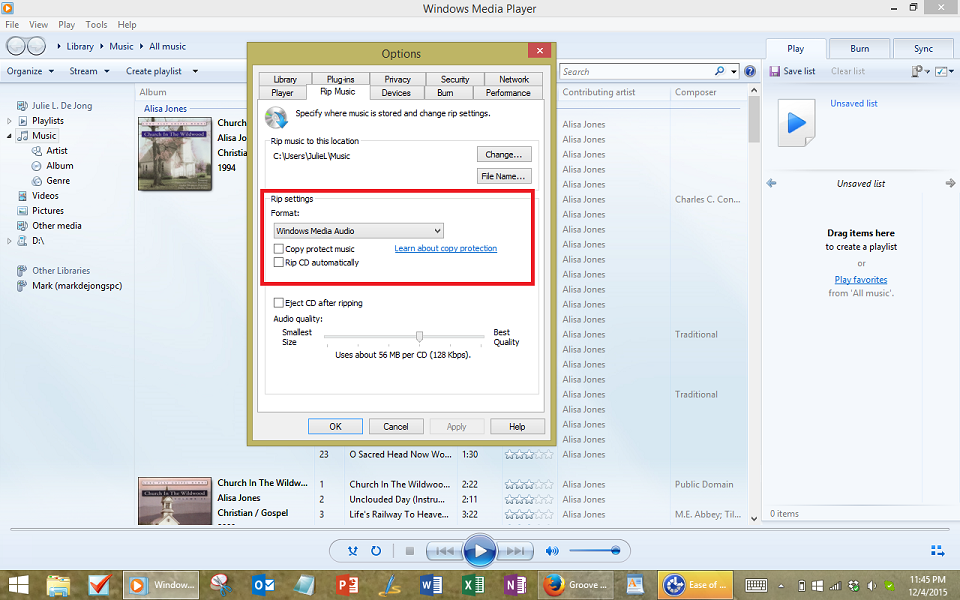Switch to the Devices tab in Options
The width and height of the screenshot is (960, 600).
[x=396, y=92]
